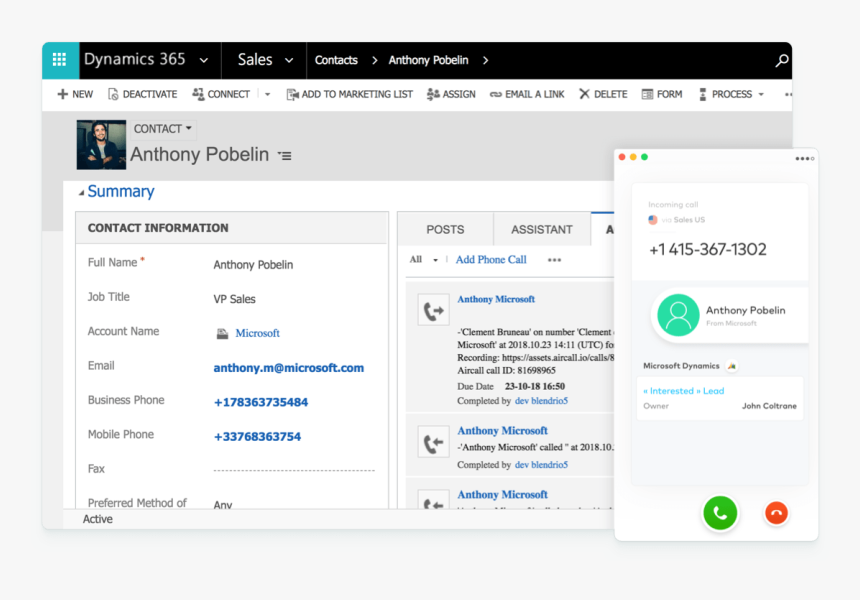Click the Deactivate document icon
The width and height of the screenshot is (860, 600).
click(x=113, y=94)
